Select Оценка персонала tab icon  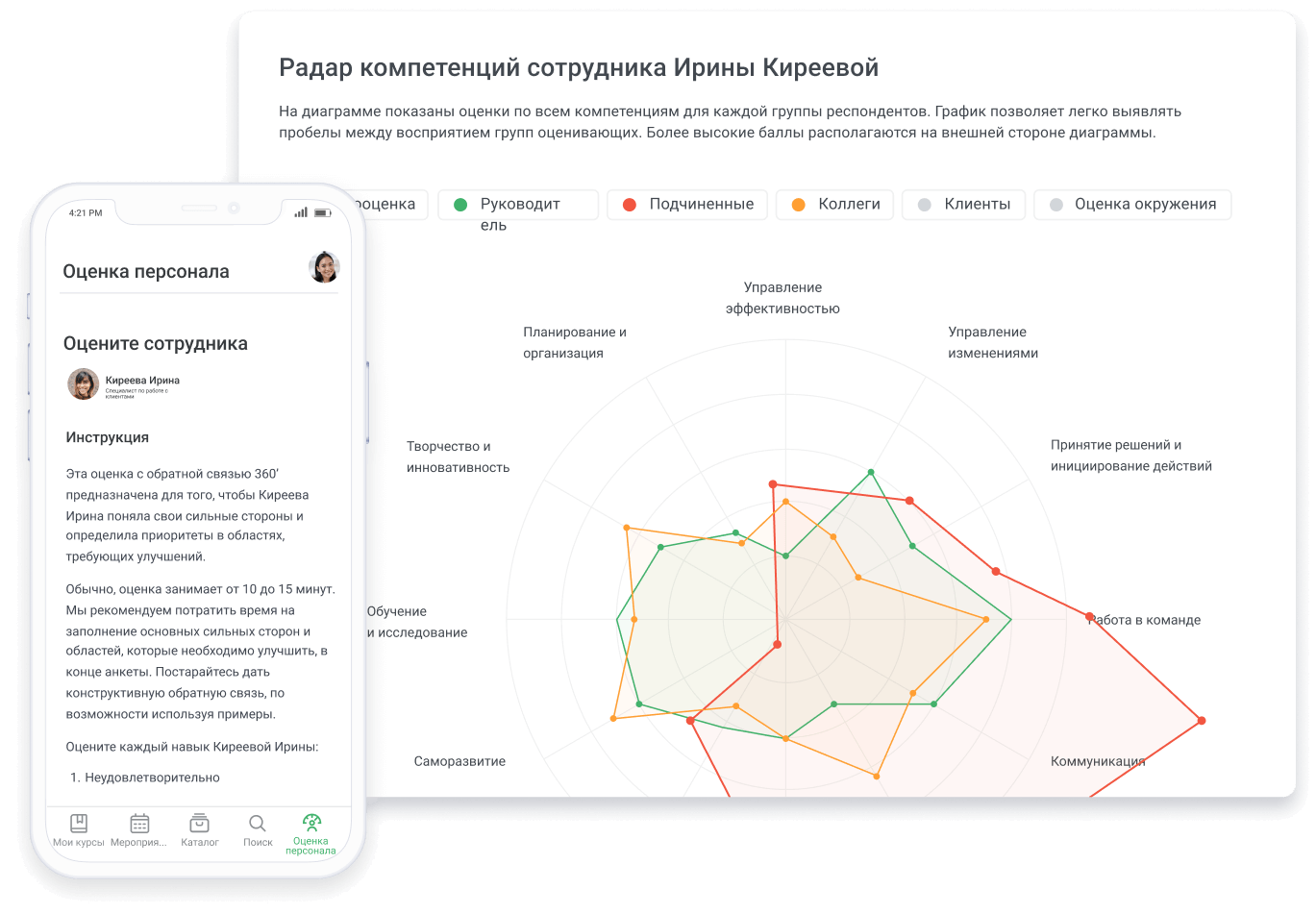click(311, 822)
